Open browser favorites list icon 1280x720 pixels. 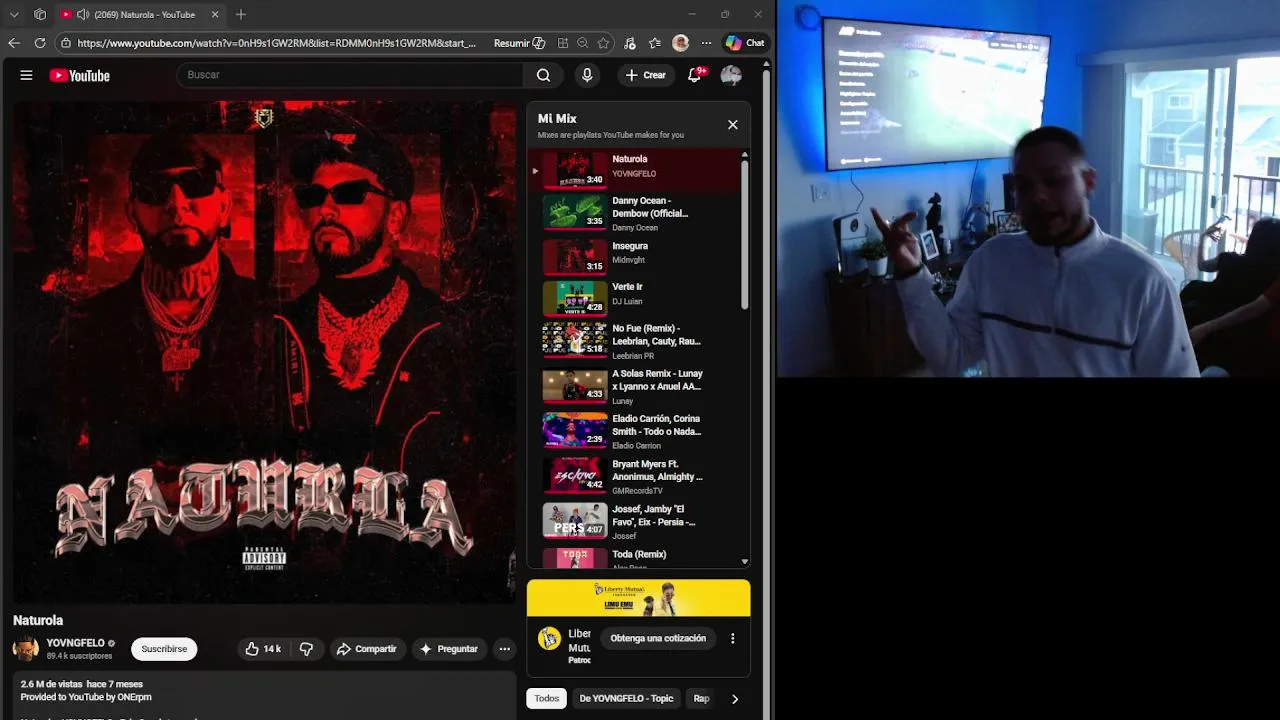click(655, 43)
